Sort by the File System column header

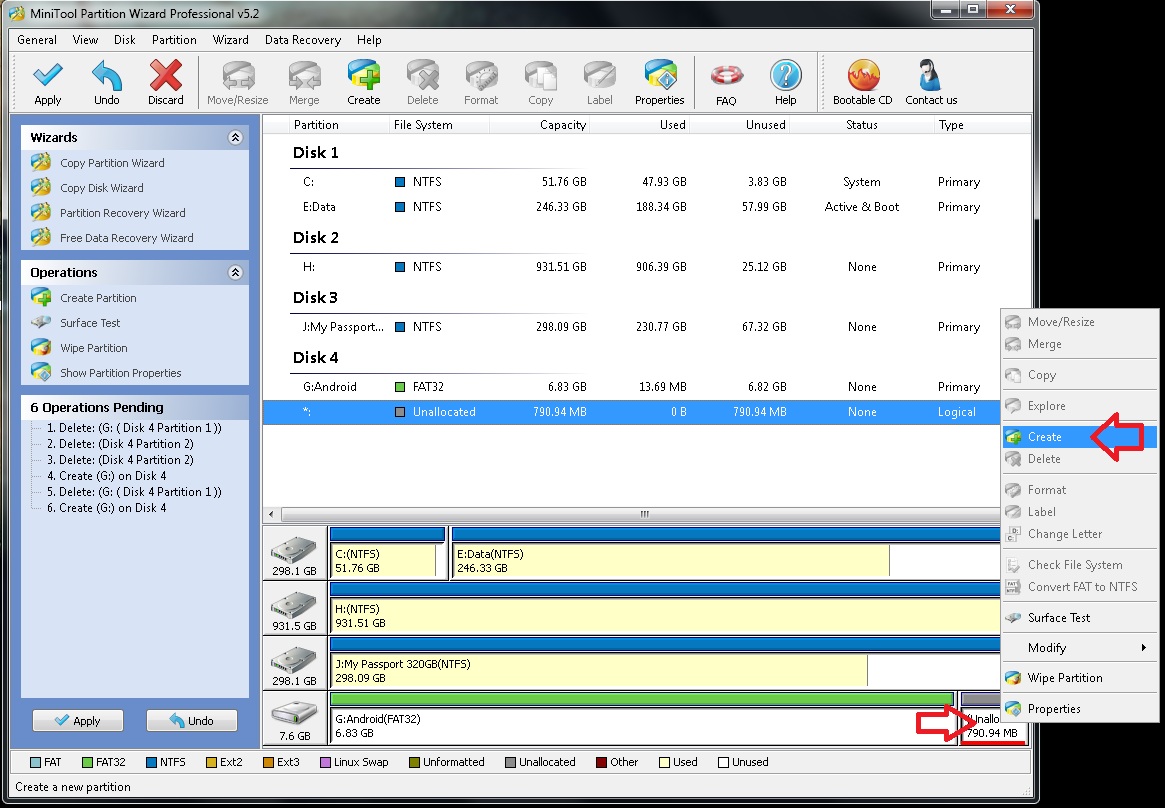tap(438, 125)
